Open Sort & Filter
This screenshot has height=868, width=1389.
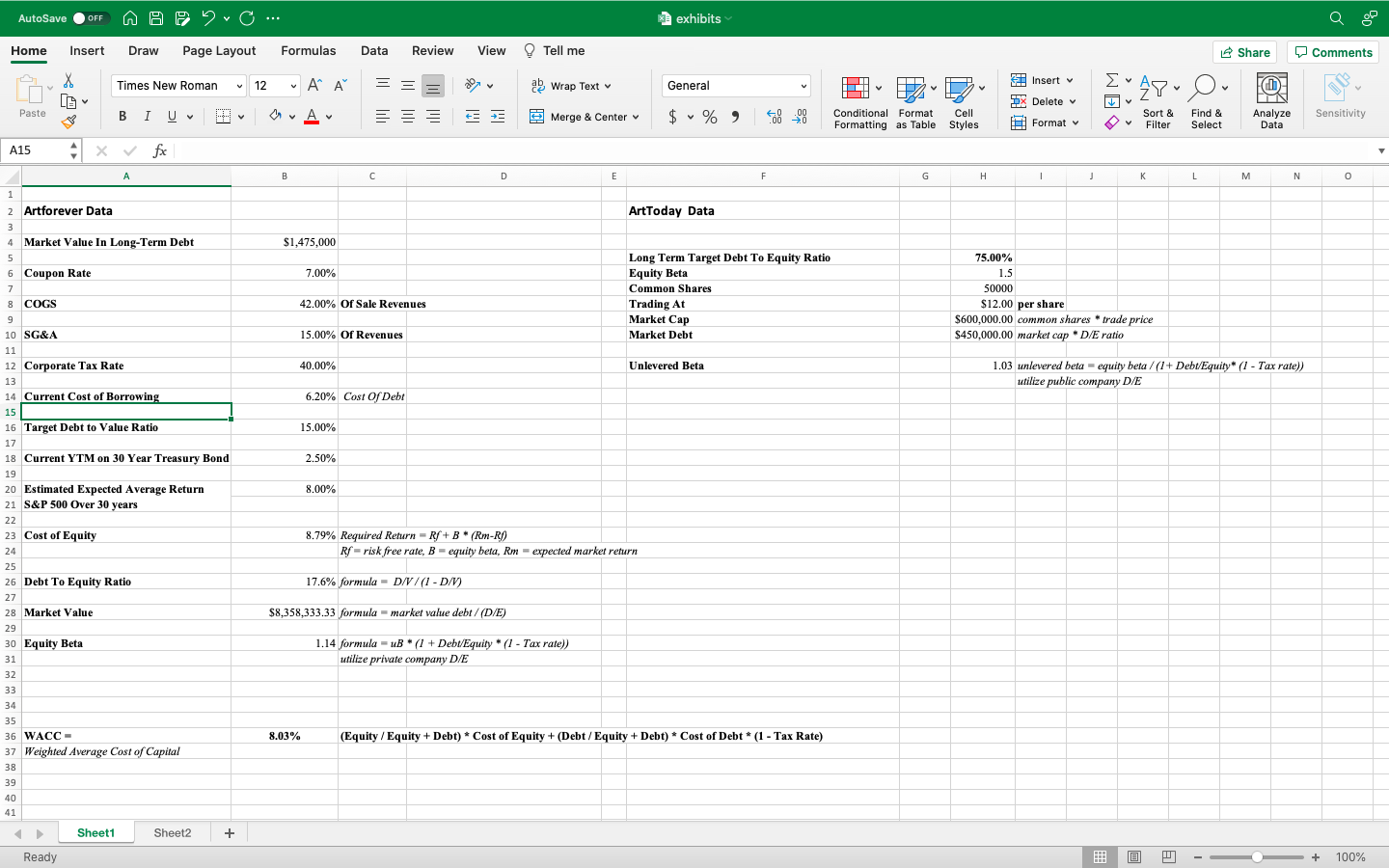[x=1157, y=102]
